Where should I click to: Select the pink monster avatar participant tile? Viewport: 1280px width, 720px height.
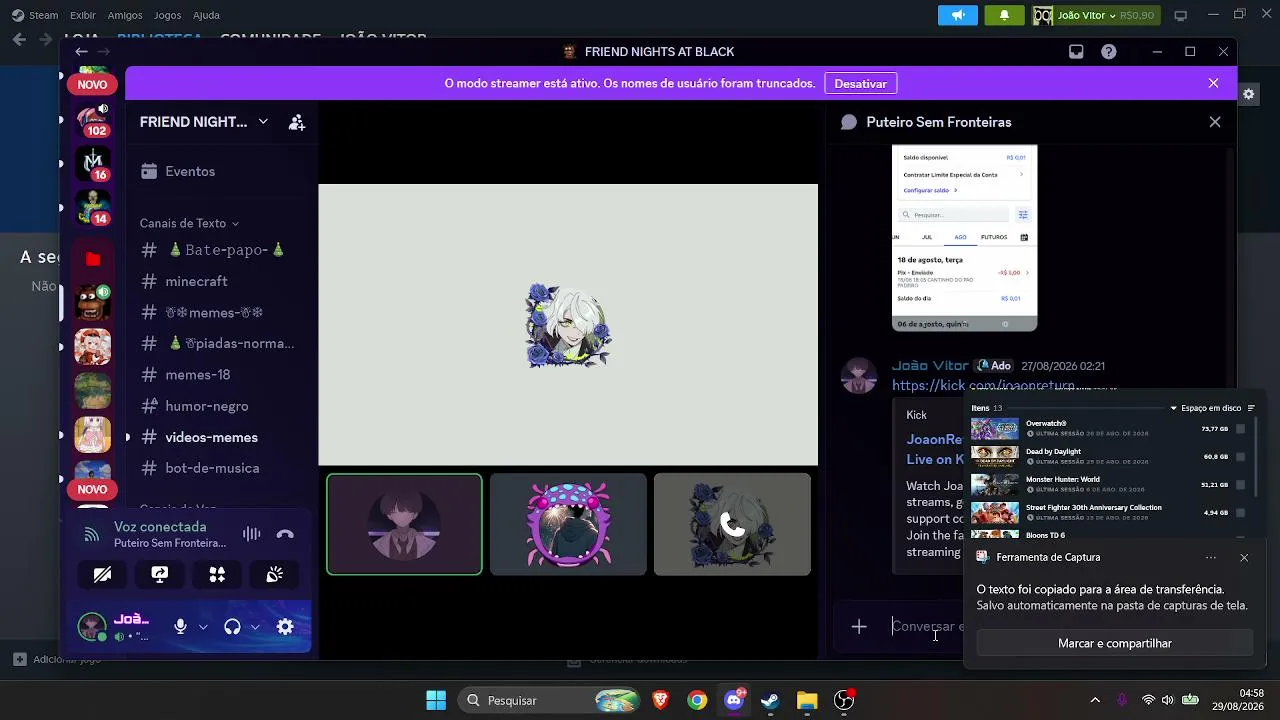pos(568,524)
